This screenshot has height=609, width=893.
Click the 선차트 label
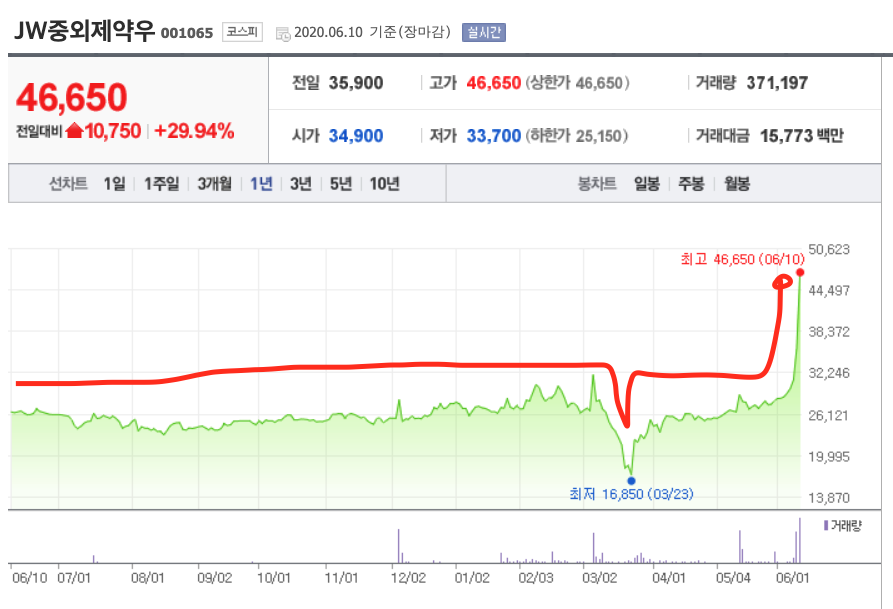tap(68, 183)
